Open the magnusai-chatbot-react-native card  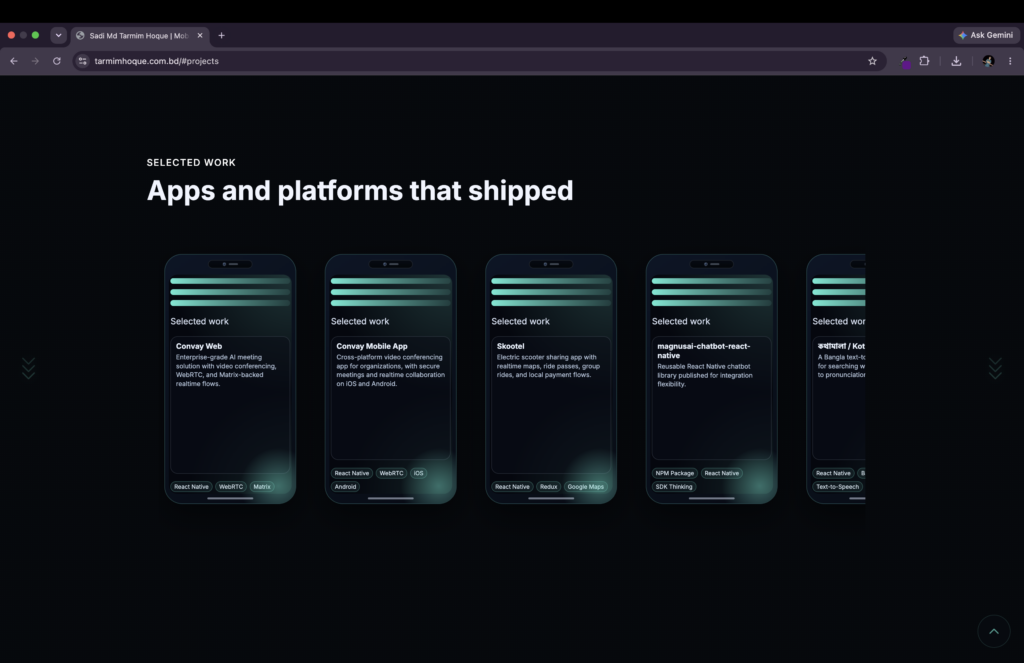712,379
